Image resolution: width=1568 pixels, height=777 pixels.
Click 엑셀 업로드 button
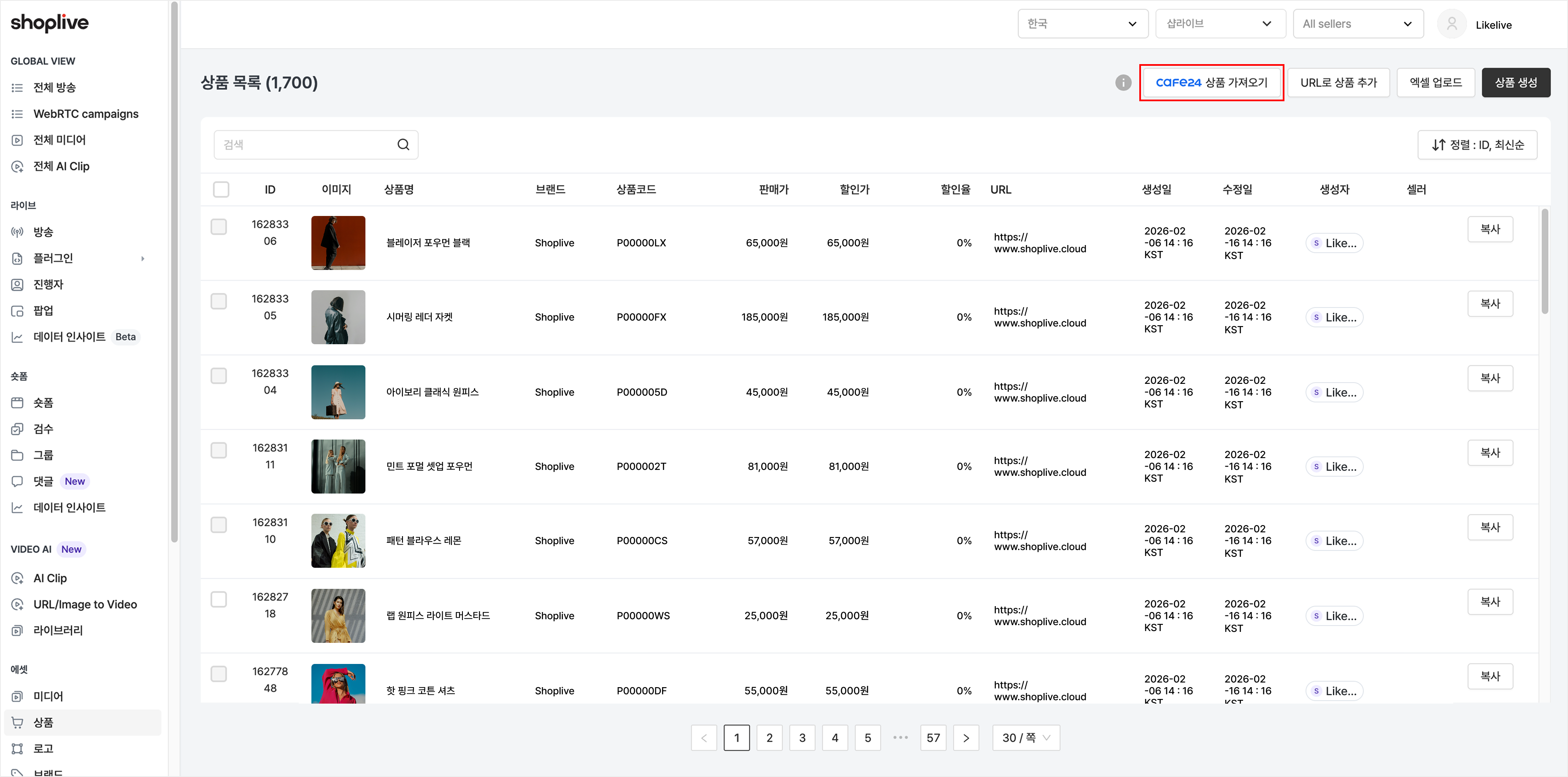[1436, 83]
